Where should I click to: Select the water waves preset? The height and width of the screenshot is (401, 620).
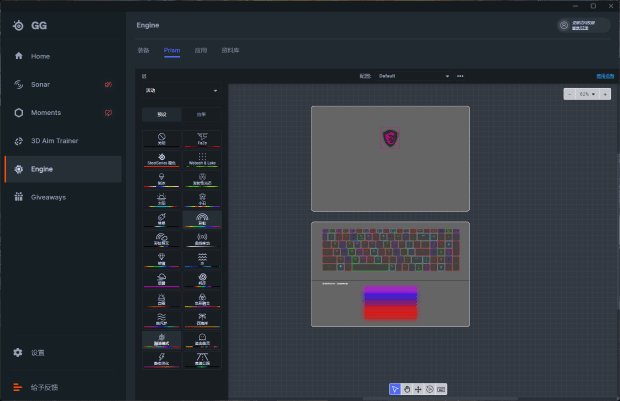click(x=202, y=259)
